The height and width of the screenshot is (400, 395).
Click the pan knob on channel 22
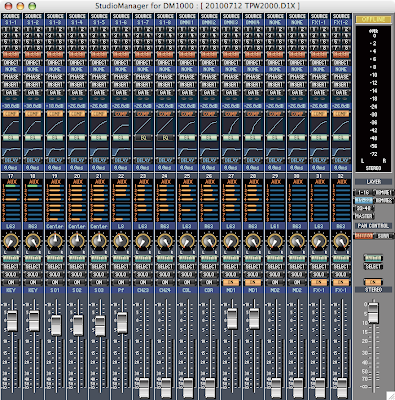121,241
